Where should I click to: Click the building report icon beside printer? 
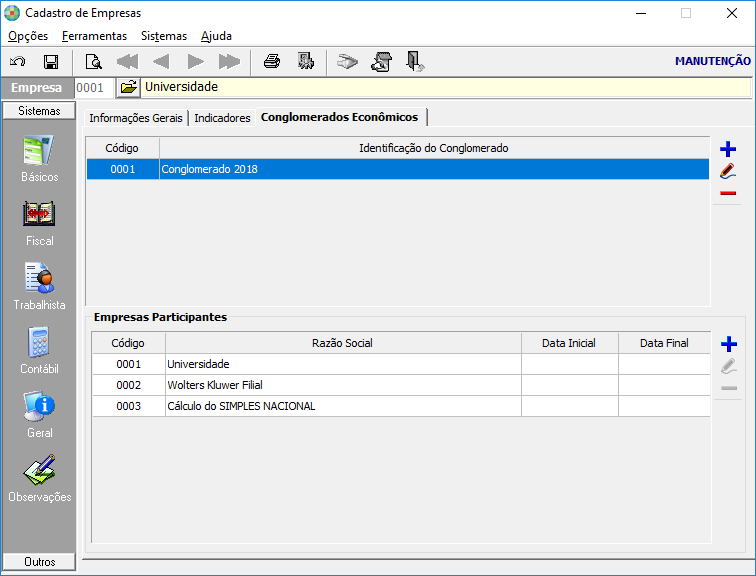(306, 61)
